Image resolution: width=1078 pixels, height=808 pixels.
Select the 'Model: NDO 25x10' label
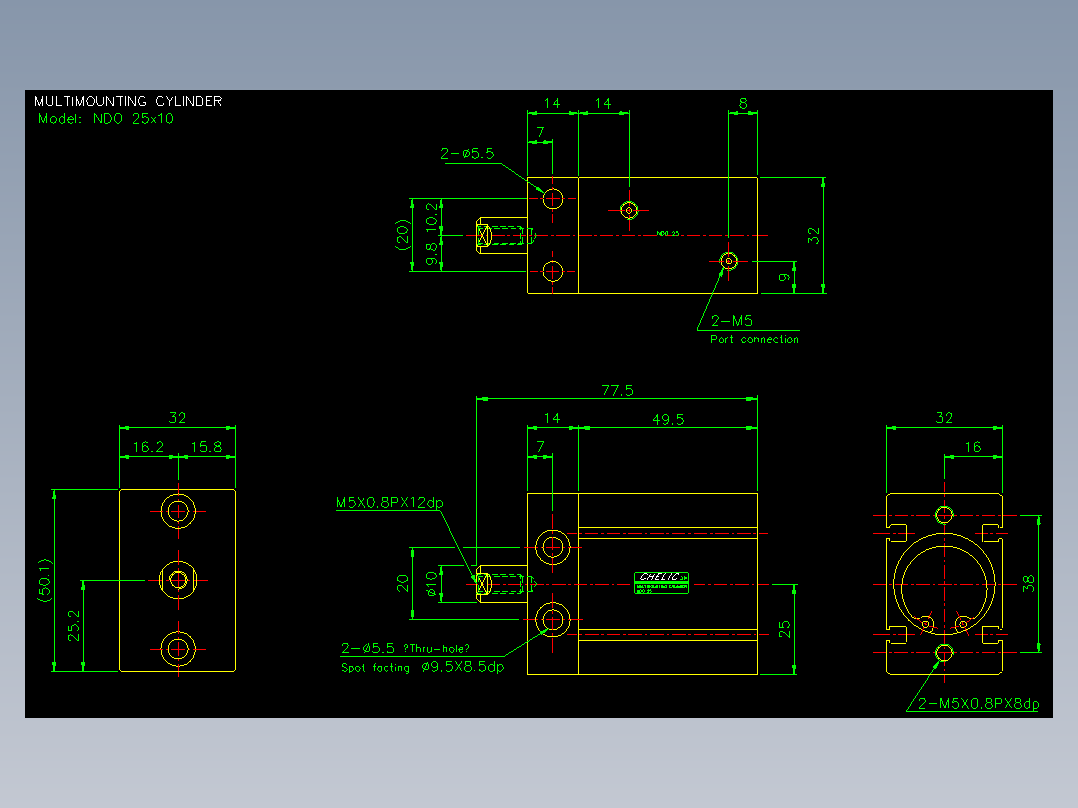[106, 118]
